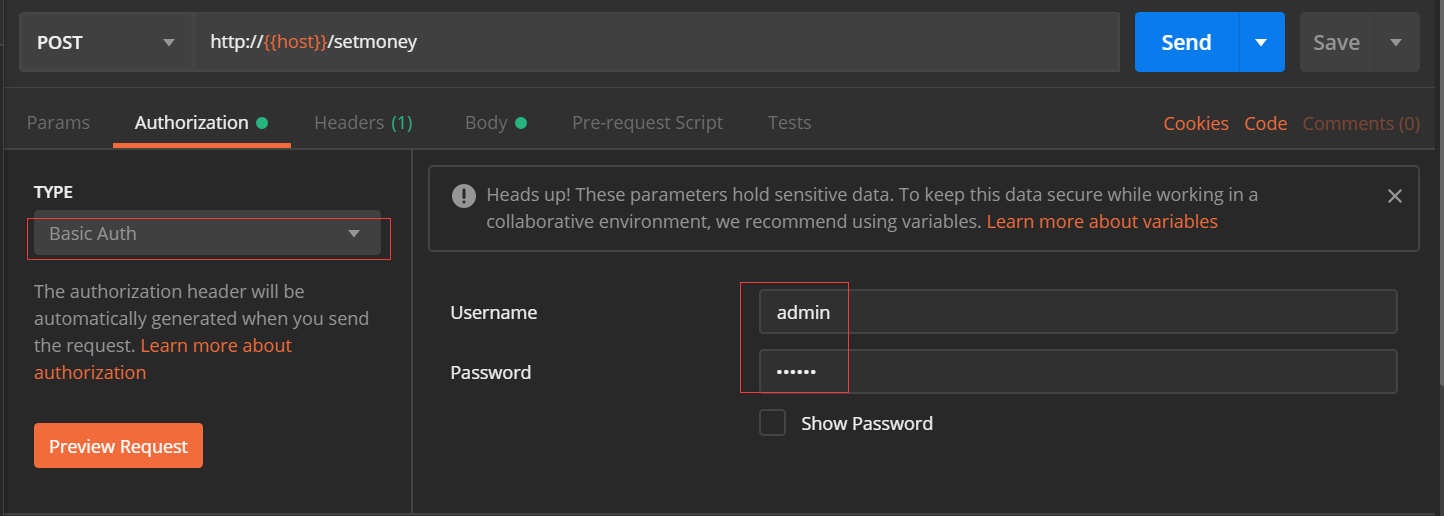
Task: Open the Save options dropdown arrow
Action: point(1396,42)
